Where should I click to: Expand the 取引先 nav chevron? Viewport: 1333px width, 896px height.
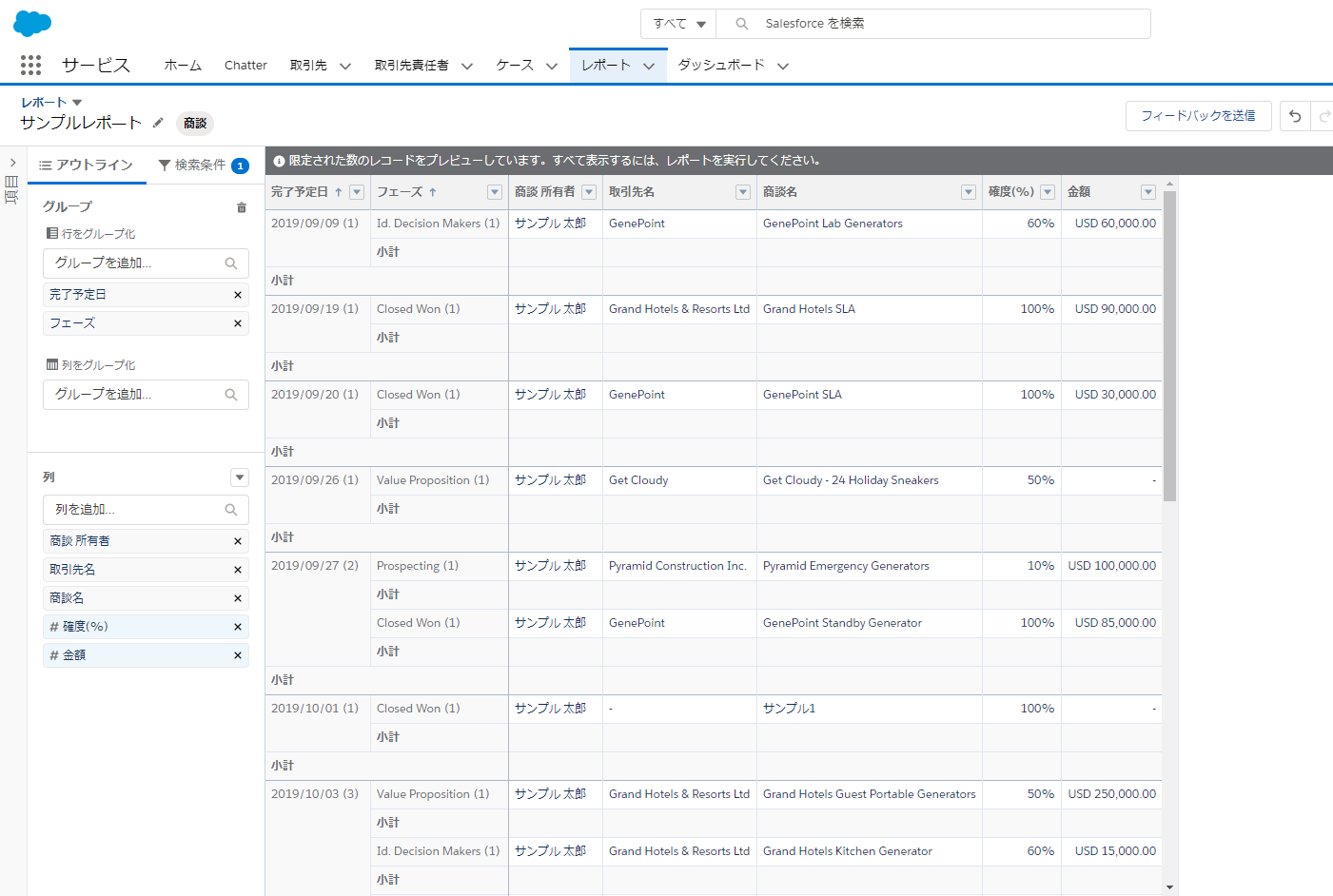click(345, 66)
